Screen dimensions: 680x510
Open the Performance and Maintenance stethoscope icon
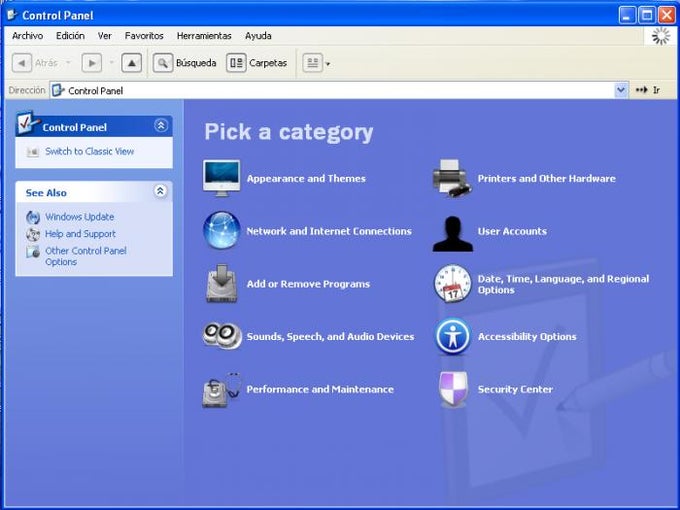click(222, 389)
